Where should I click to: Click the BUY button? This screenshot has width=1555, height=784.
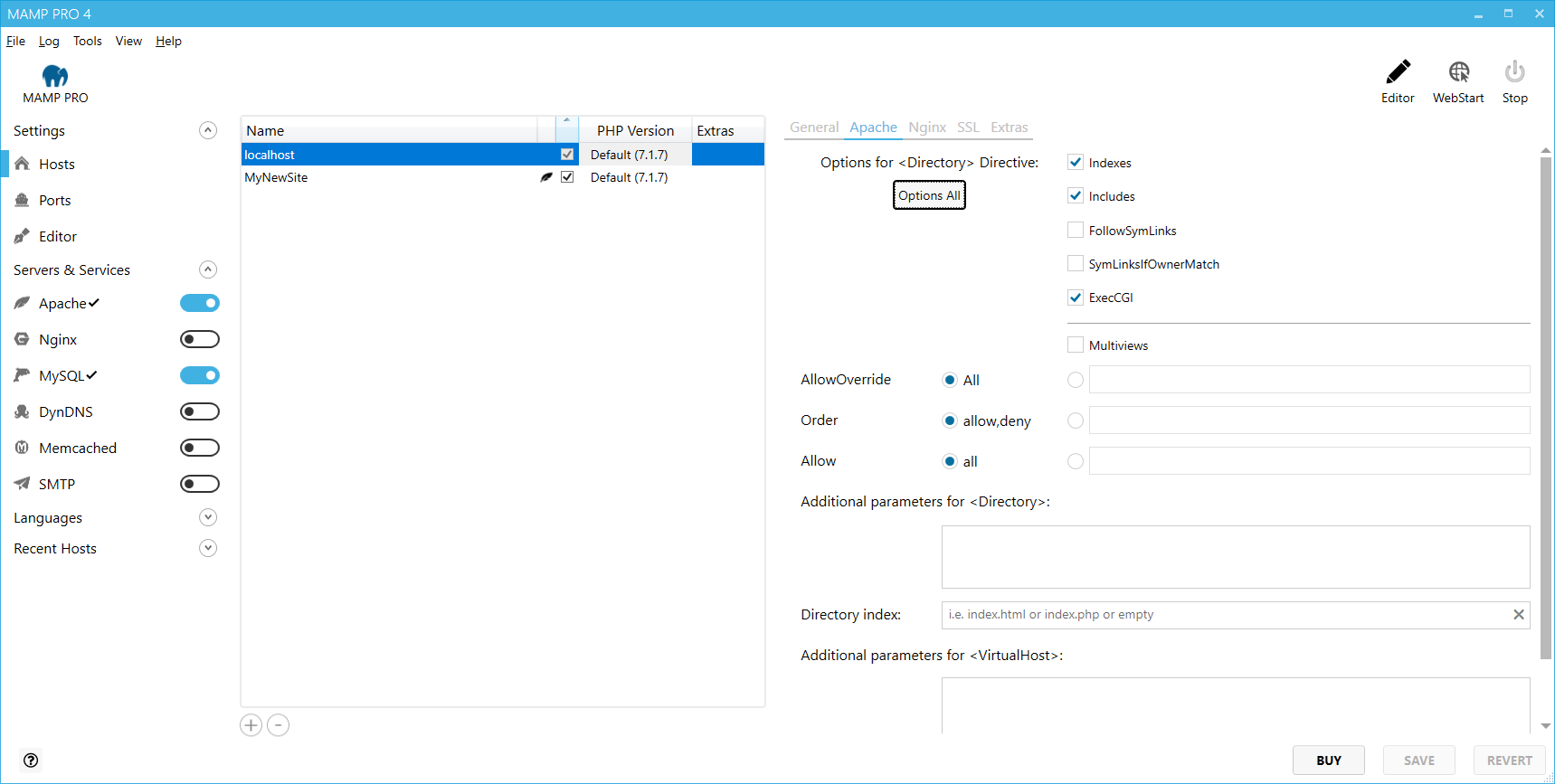coord(1329,760)
